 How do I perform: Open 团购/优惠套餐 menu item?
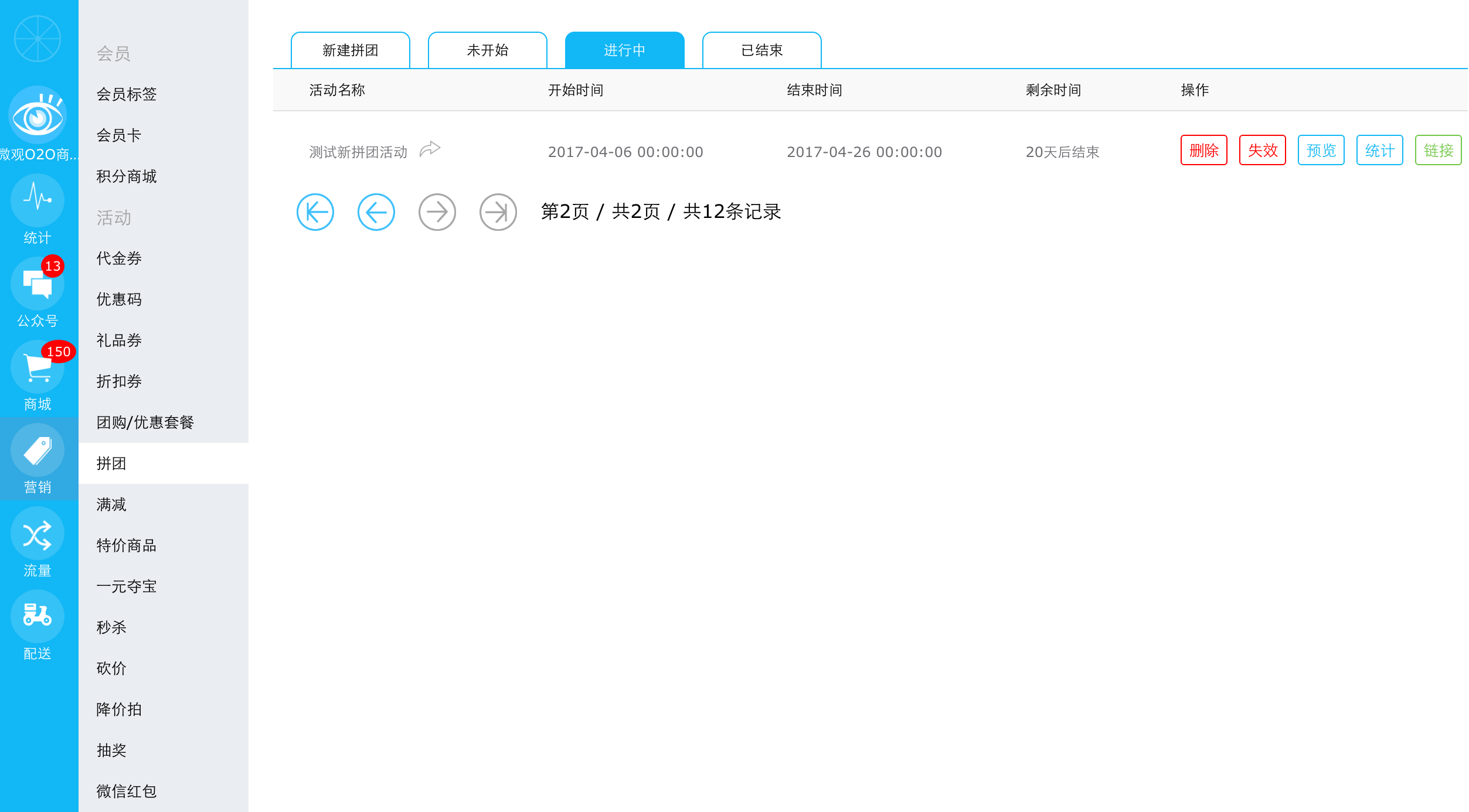click(164, 422)
